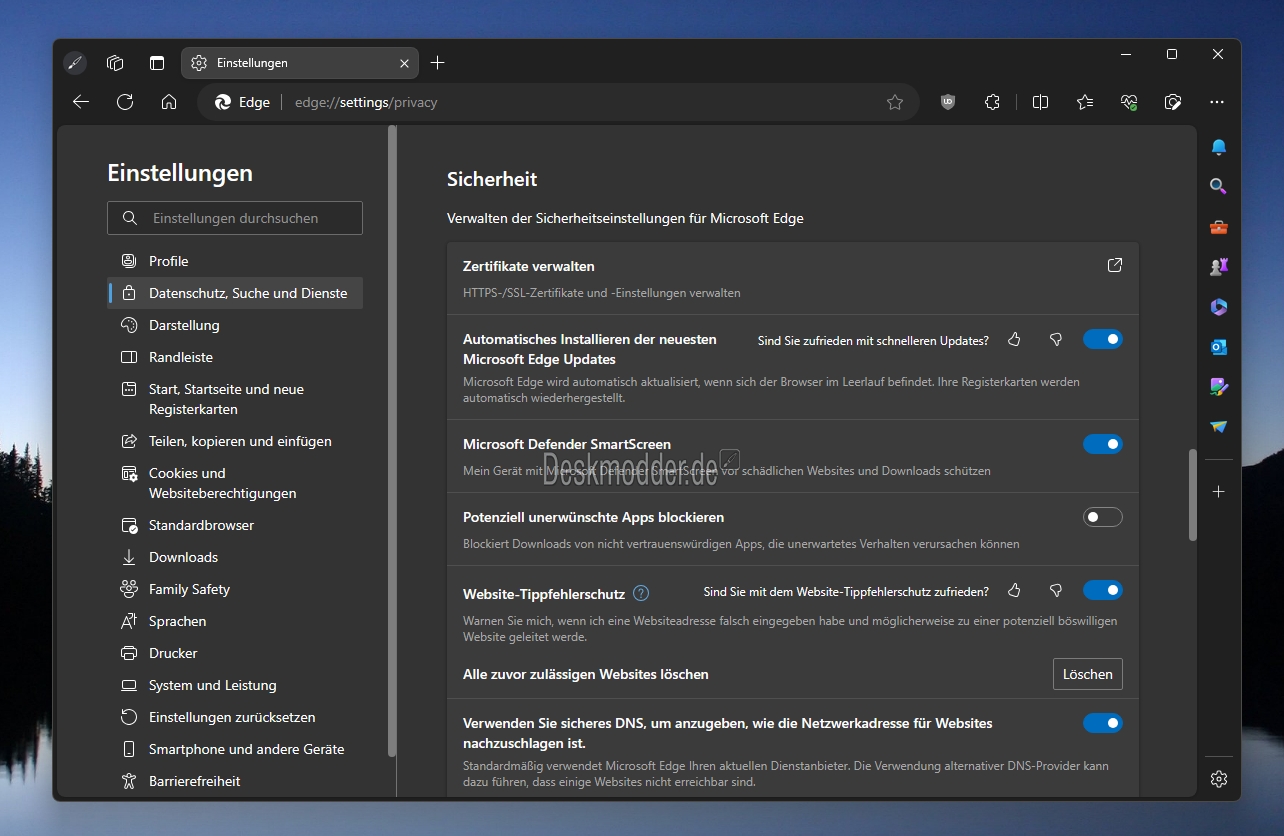Open Downloads settings
The image size is (1284, 836).
click(235, 557)
